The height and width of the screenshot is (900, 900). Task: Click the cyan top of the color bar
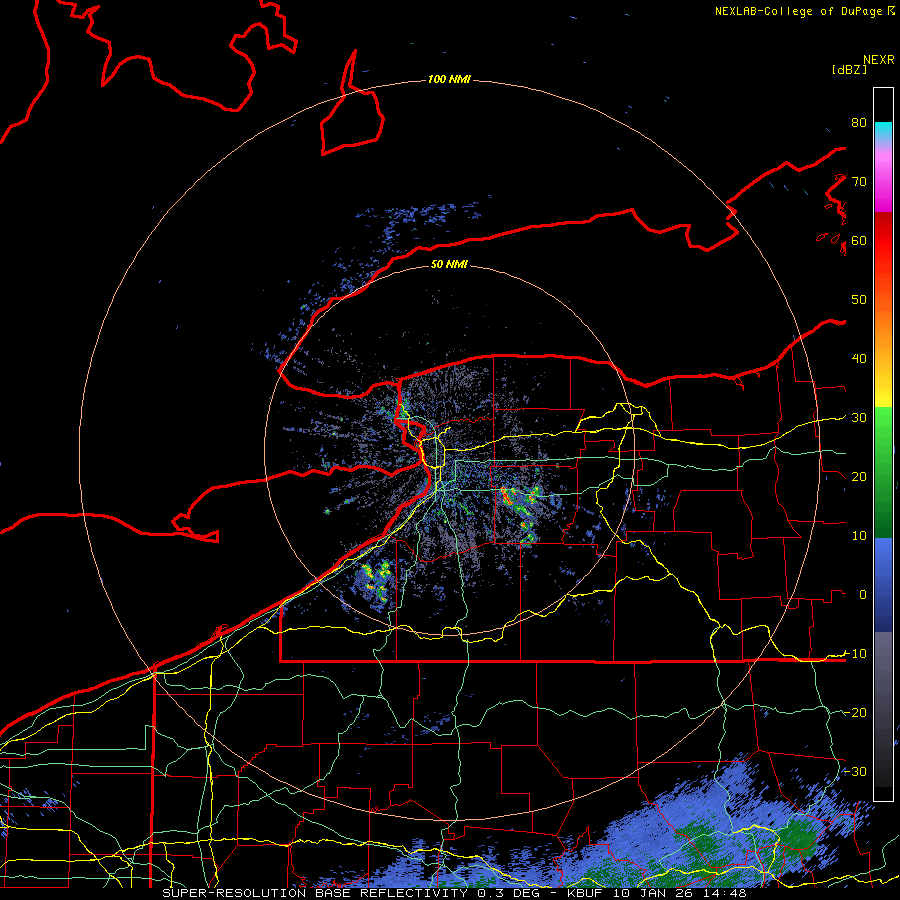(x=883, y=130)
